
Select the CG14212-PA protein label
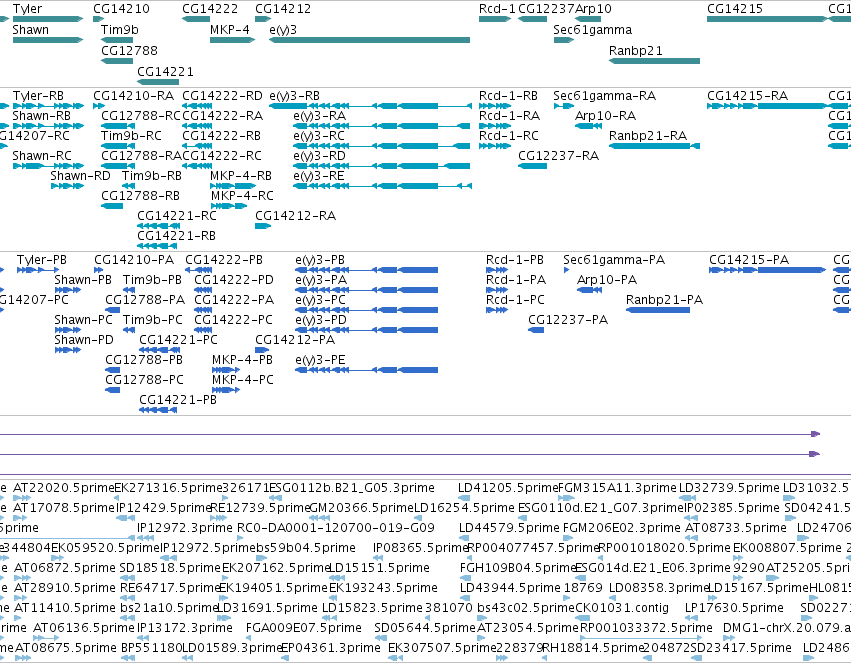[x=295, y=340]
